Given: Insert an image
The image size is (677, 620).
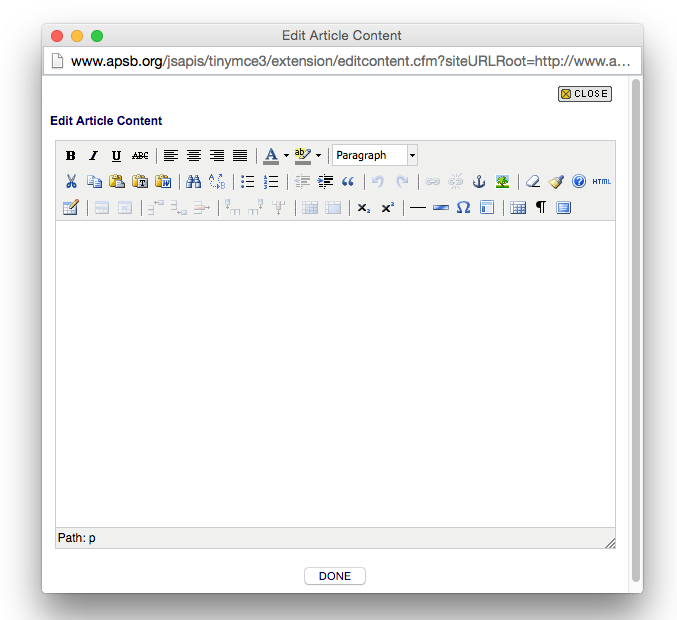Looking at the screenshot, I should point(502,182).
